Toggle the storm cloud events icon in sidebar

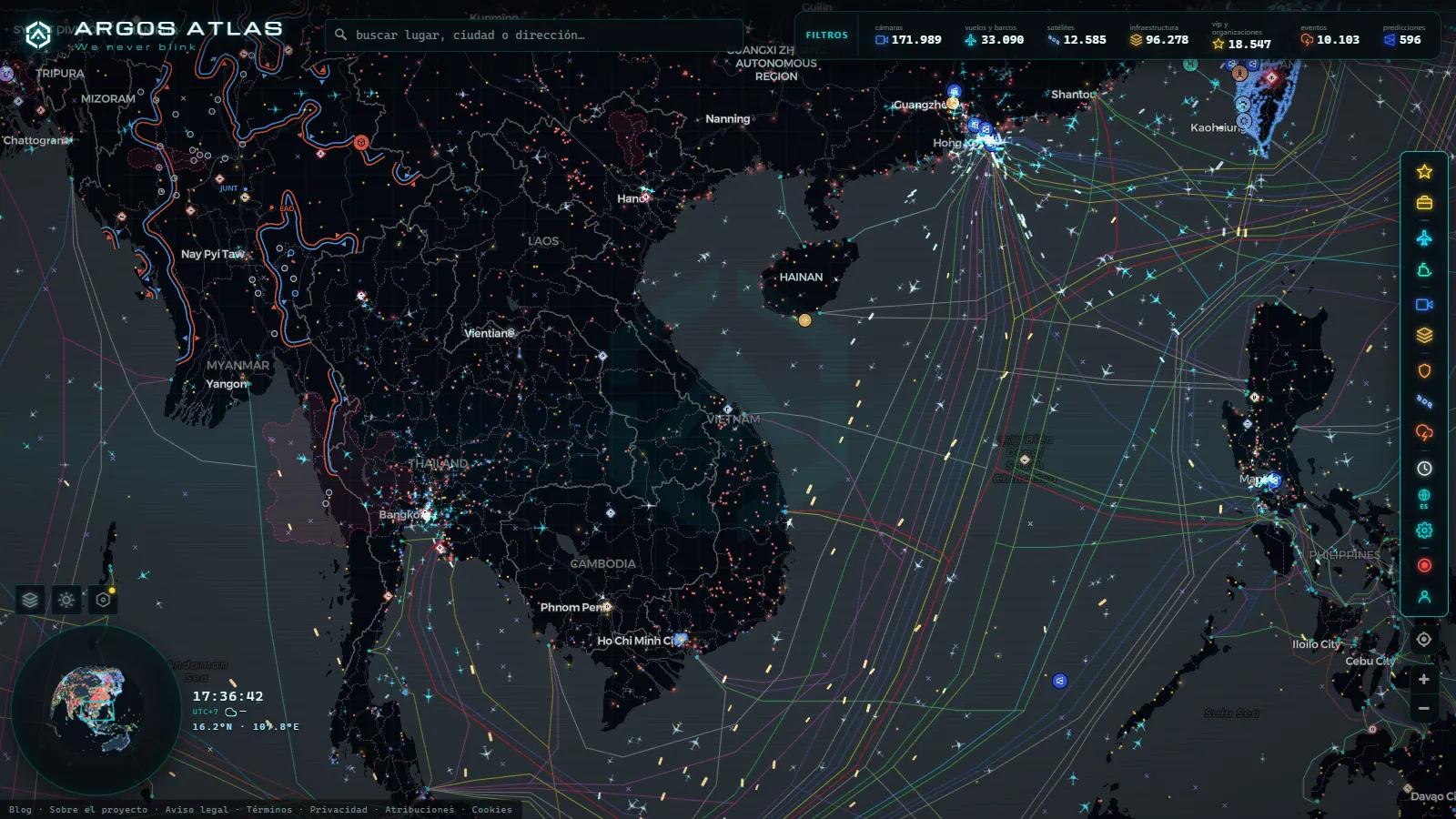(1424, 432)
